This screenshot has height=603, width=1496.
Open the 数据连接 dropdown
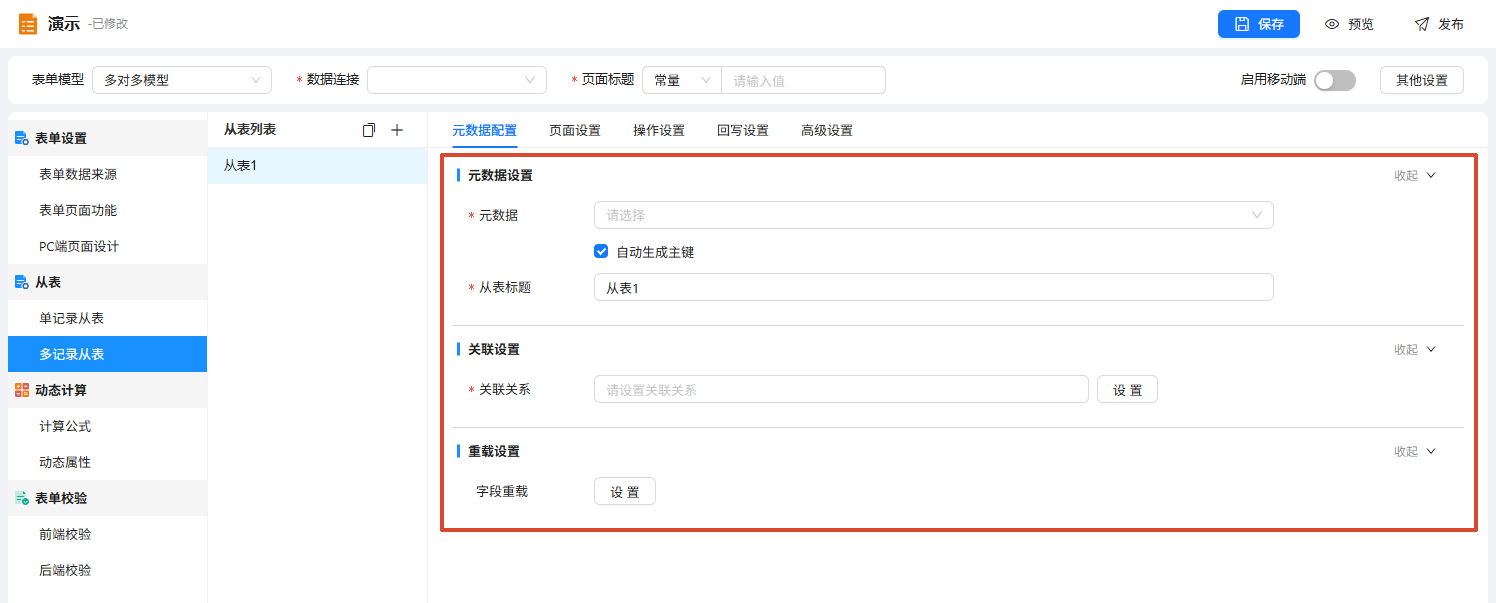click(457, 80)
